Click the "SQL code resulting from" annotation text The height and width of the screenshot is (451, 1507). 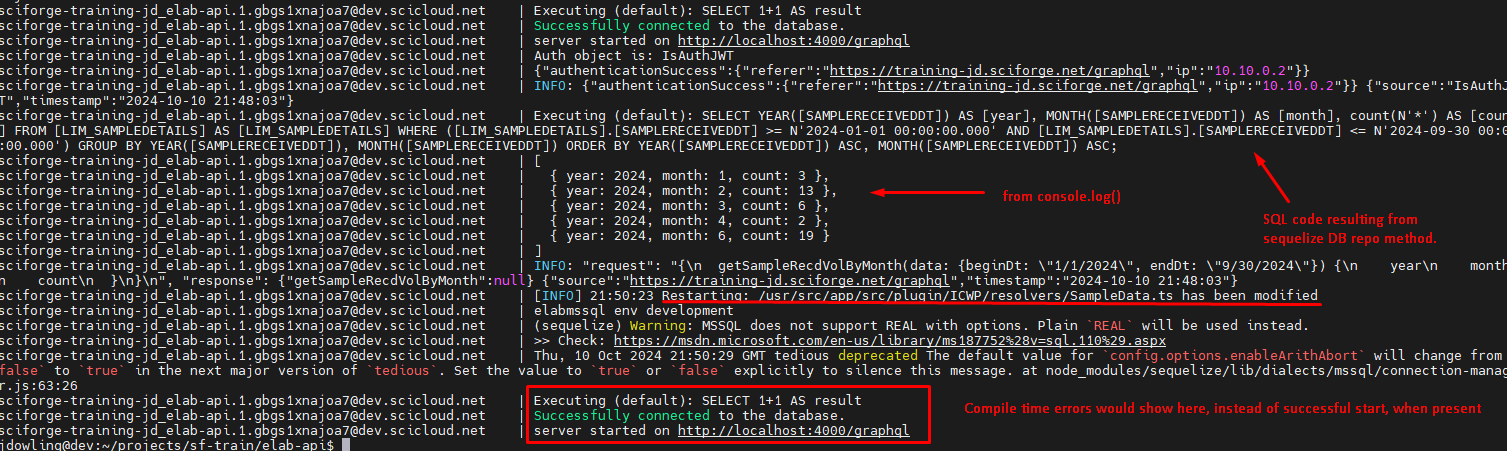pos(1339,219)
